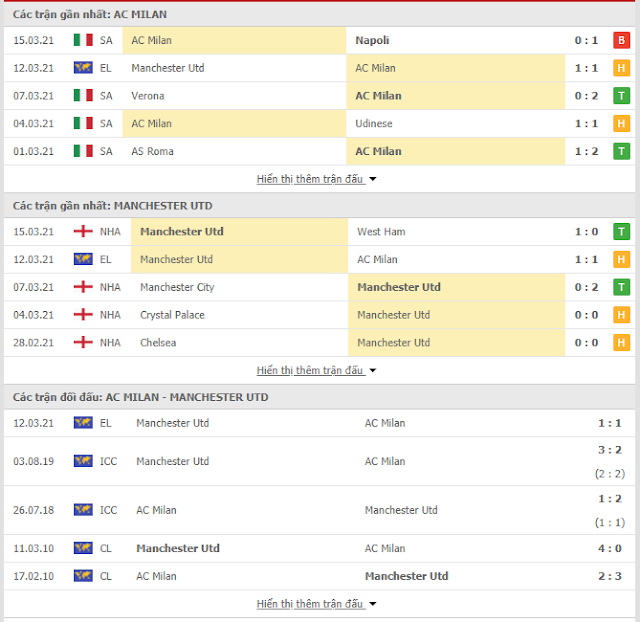
Task: Click the Europe flag on 17.02.10 CL row
Action: point(83,576)
